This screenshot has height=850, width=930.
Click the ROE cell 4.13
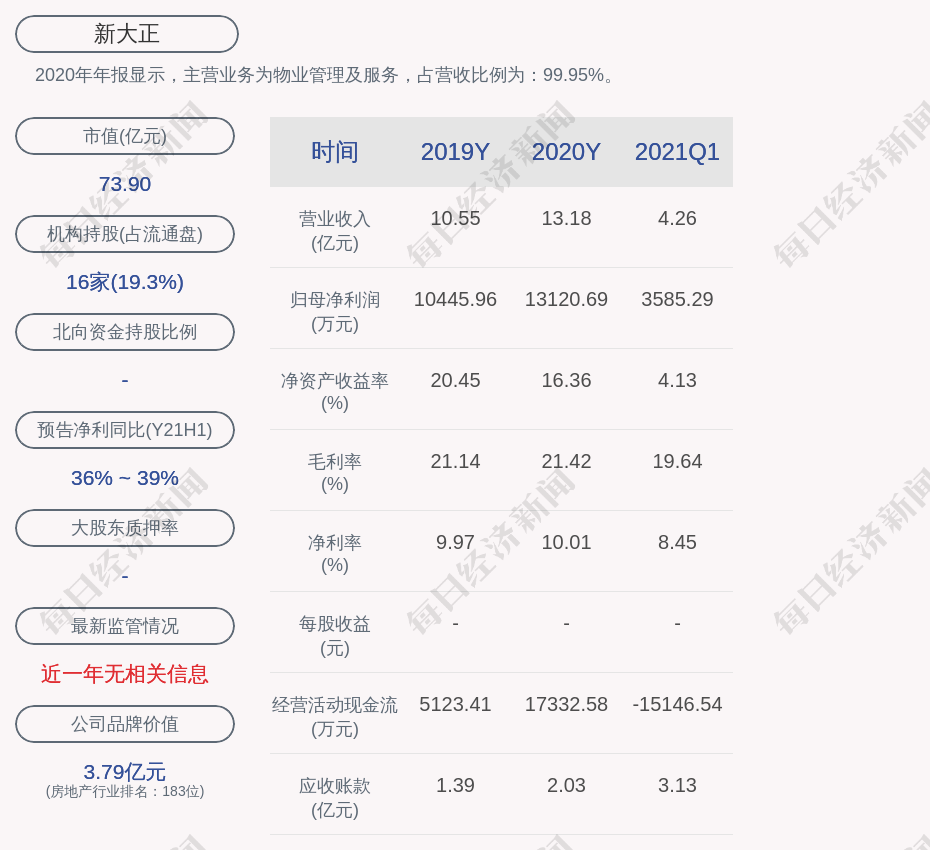(x=677, y=380)
